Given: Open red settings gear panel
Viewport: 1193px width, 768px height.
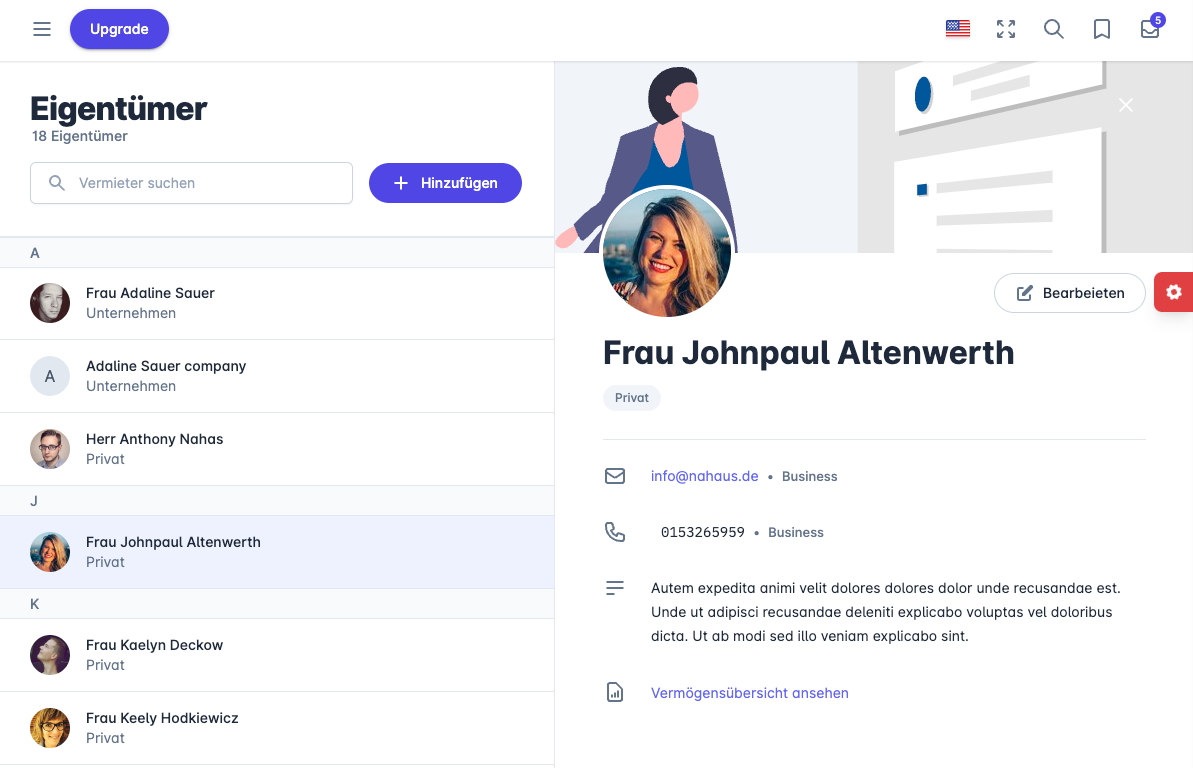Looking at the screenshot, I should [1173, 292].
